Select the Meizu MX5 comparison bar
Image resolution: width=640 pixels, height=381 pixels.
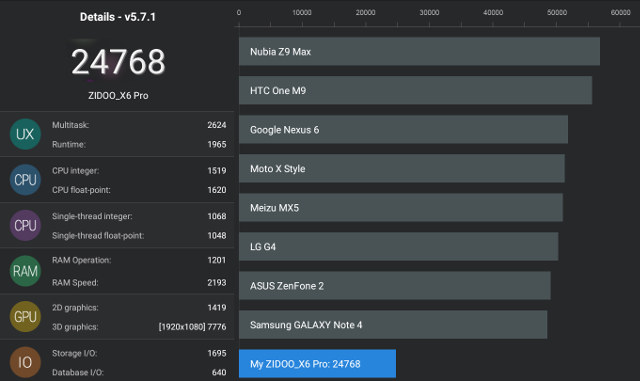[x=401, y=207]
